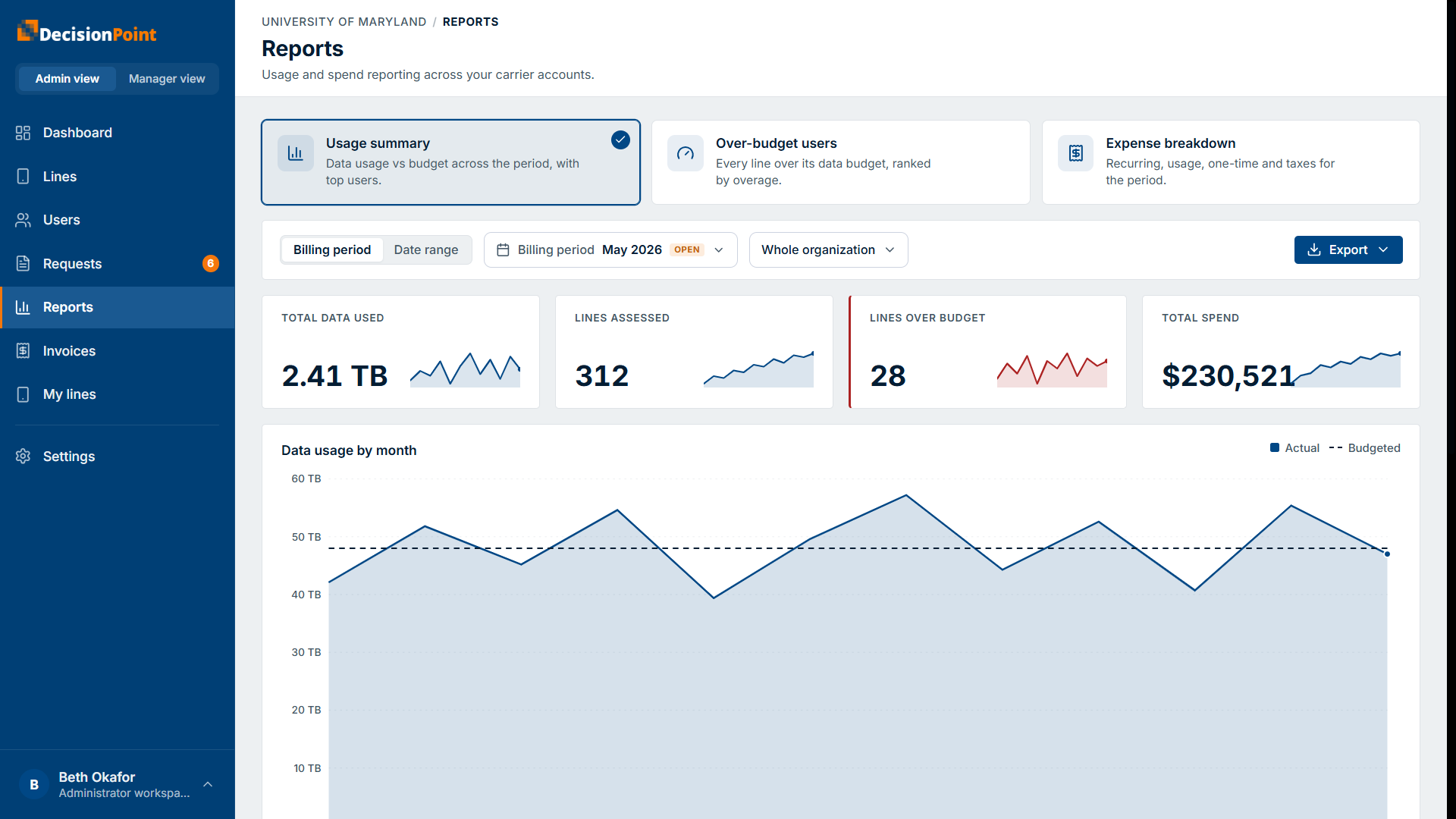The image size is (1456, 819).
Task: Click the calendar icon in billing period selector
Action: (x=503, y=250)
